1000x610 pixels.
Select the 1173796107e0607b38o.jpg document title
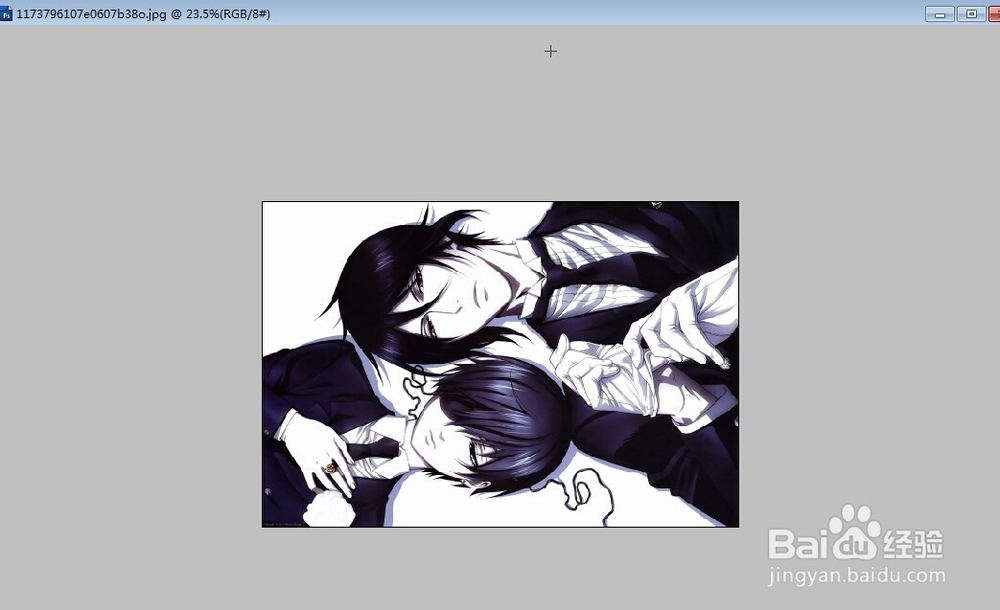point(143,14)
